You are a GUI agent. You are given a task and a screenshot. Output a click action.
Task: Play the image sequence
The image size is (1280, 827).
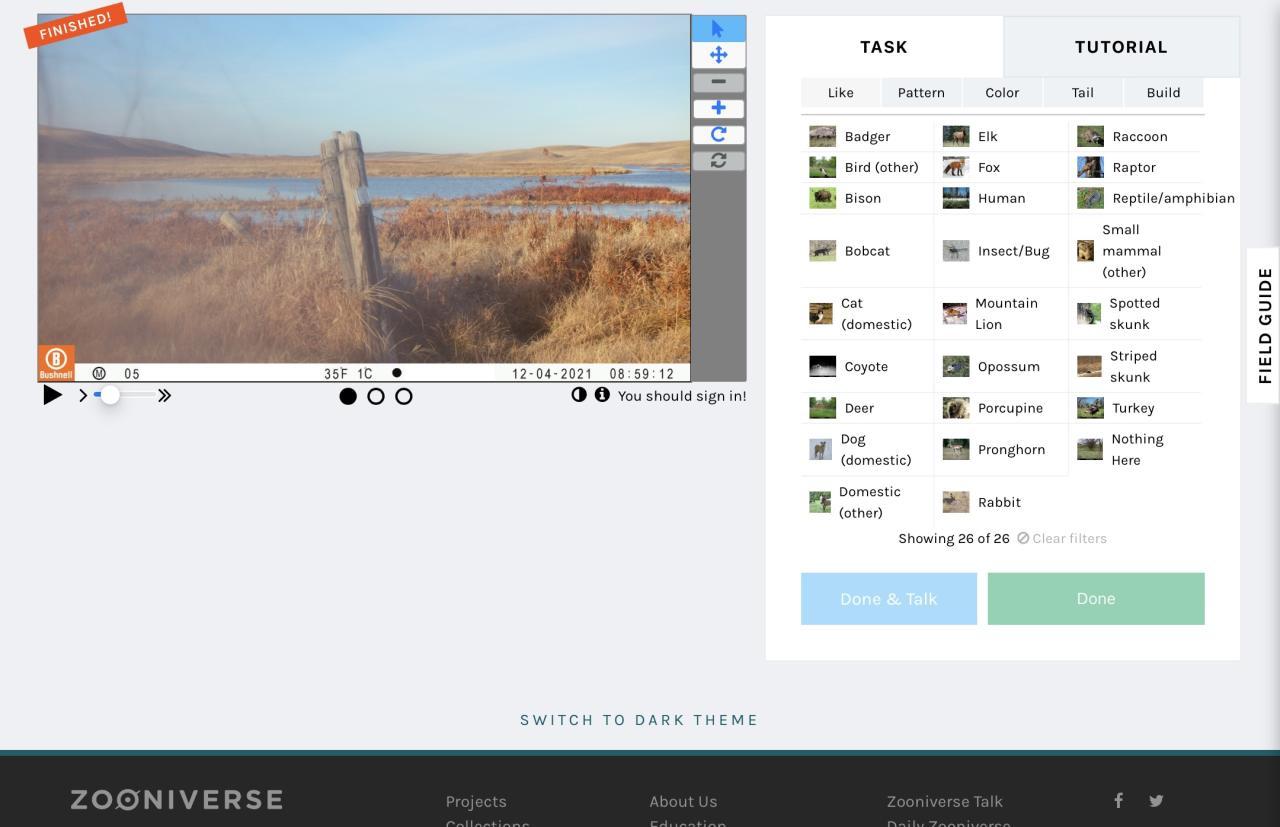click(x=53, y=395)
